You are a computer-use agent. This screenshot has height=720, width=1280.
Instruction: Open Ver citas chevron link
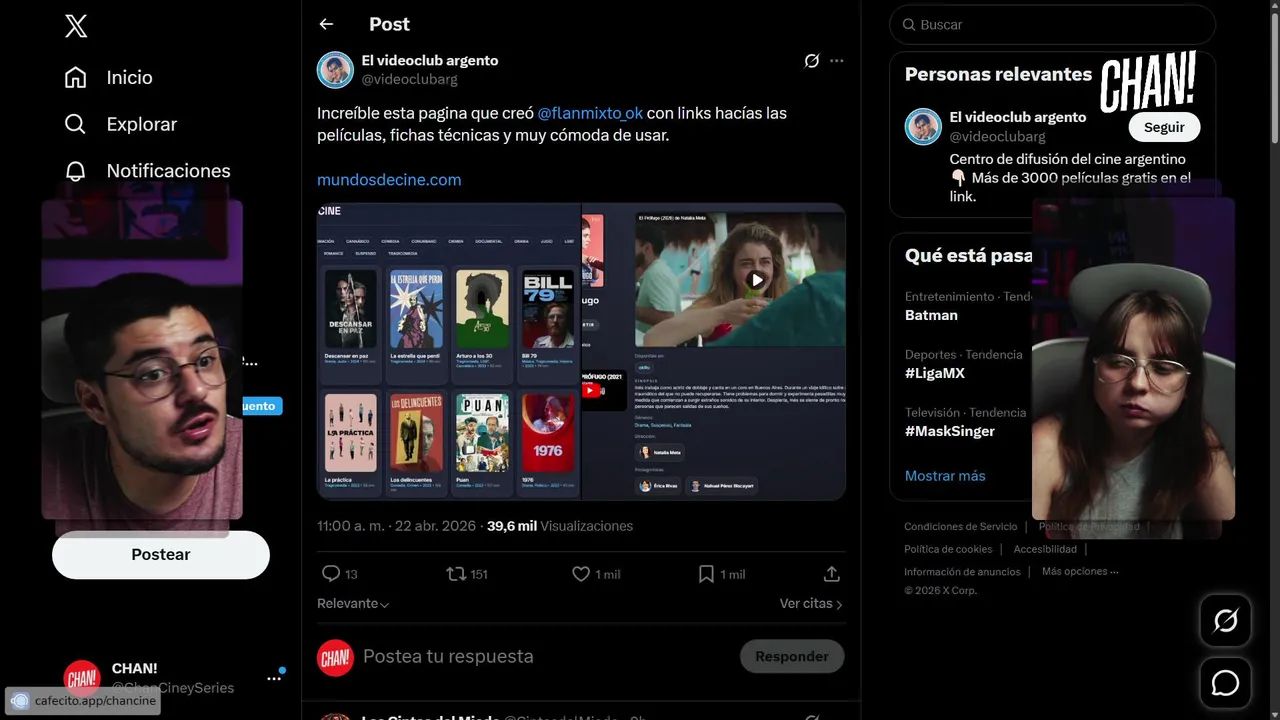click(x=811, y=604)
